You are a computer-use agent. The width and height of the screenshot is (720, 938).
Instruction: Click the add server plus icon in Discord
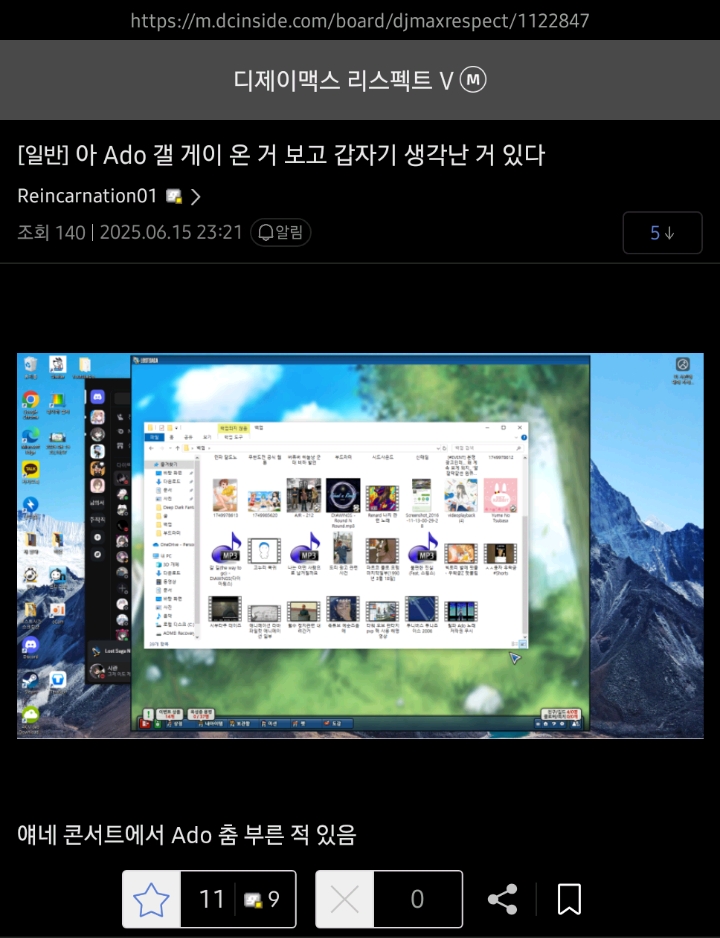pos(97,537)
